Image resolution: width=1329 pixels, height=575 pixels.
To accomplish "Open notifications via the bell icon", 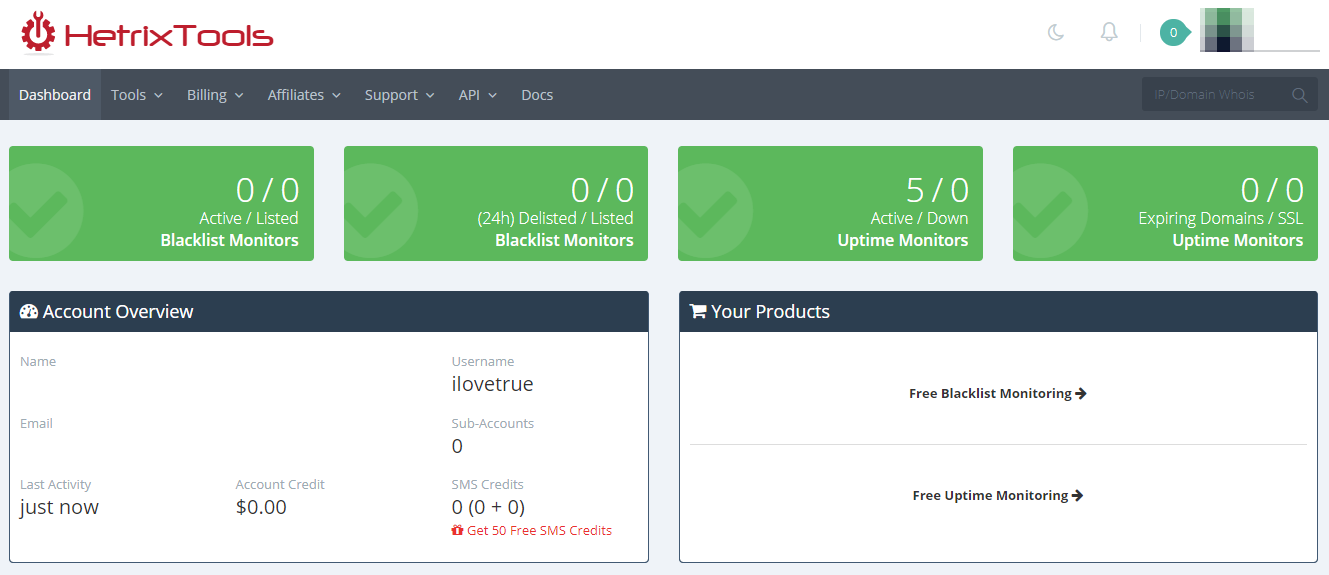I will [1109, 33].
